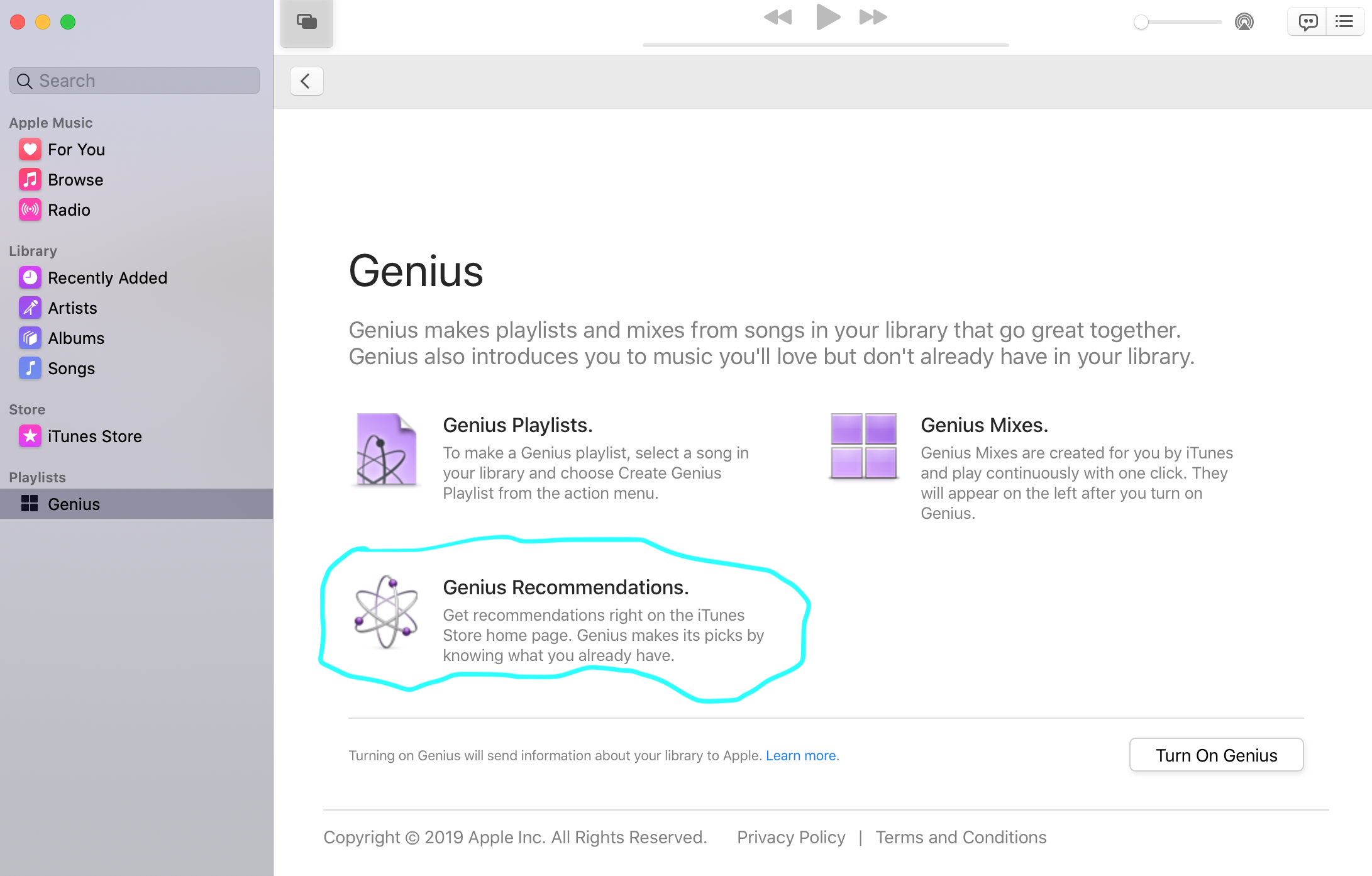Screen dimensions: 1372x876
Task: Click the Recently Added clock icon
Action: 30,278
